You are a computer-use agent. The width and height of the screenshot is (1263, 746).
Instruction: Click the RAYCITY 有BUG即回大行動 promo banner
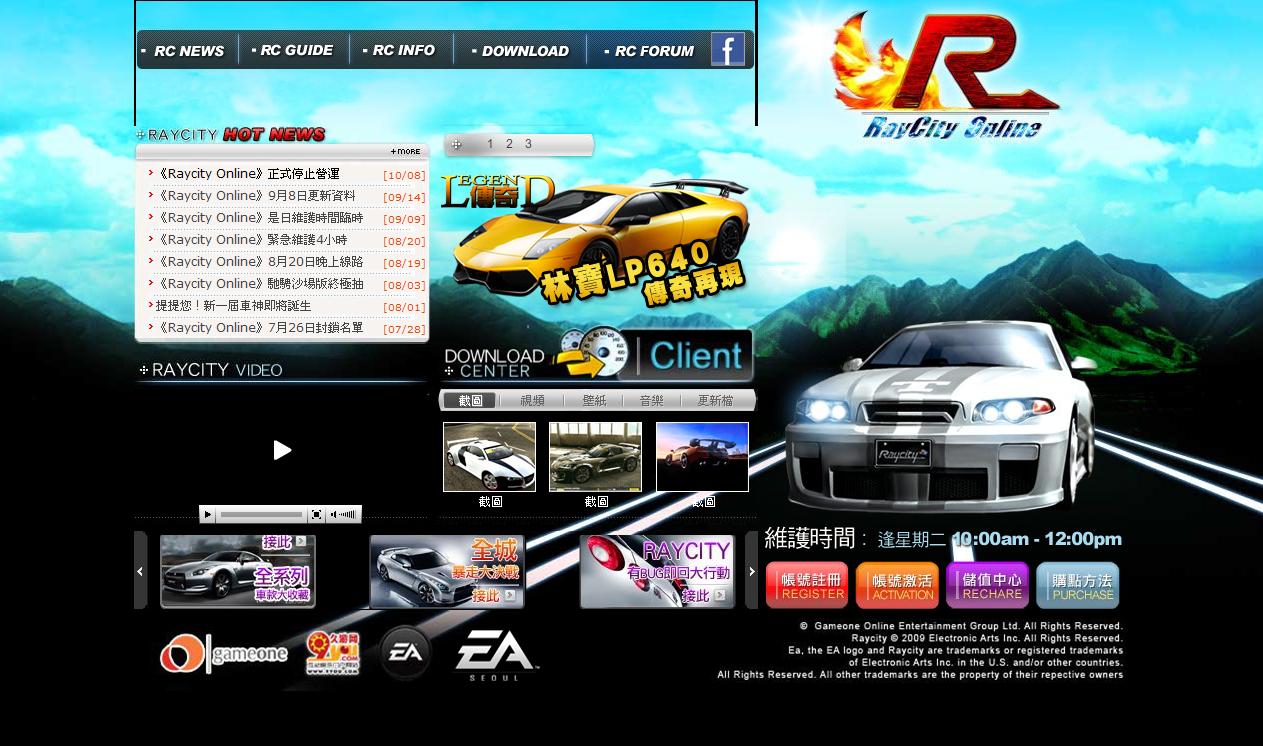pos(657,571)
